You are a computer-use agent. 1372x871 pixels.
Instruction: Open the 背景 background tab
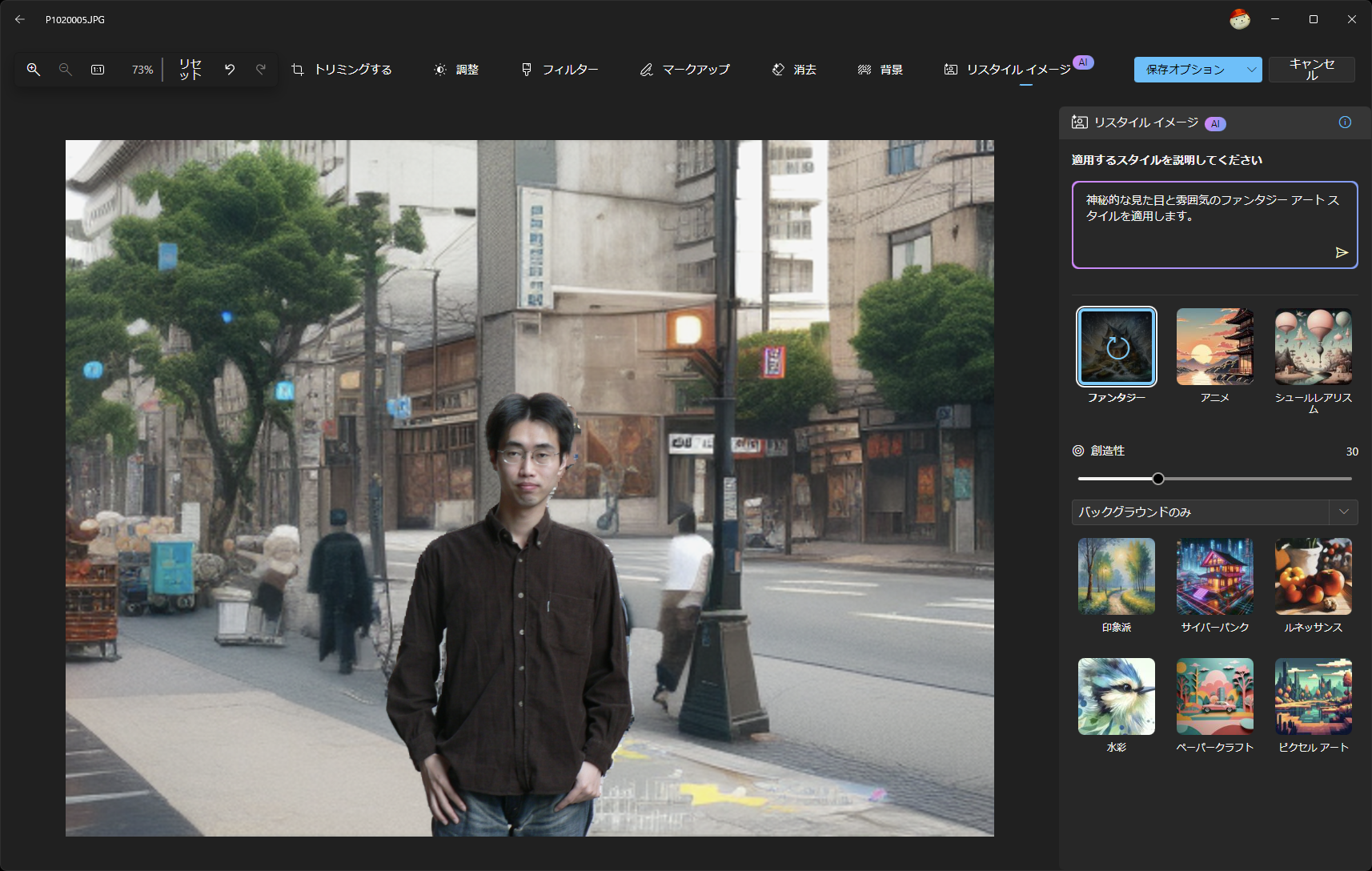(x=881, y=70)
